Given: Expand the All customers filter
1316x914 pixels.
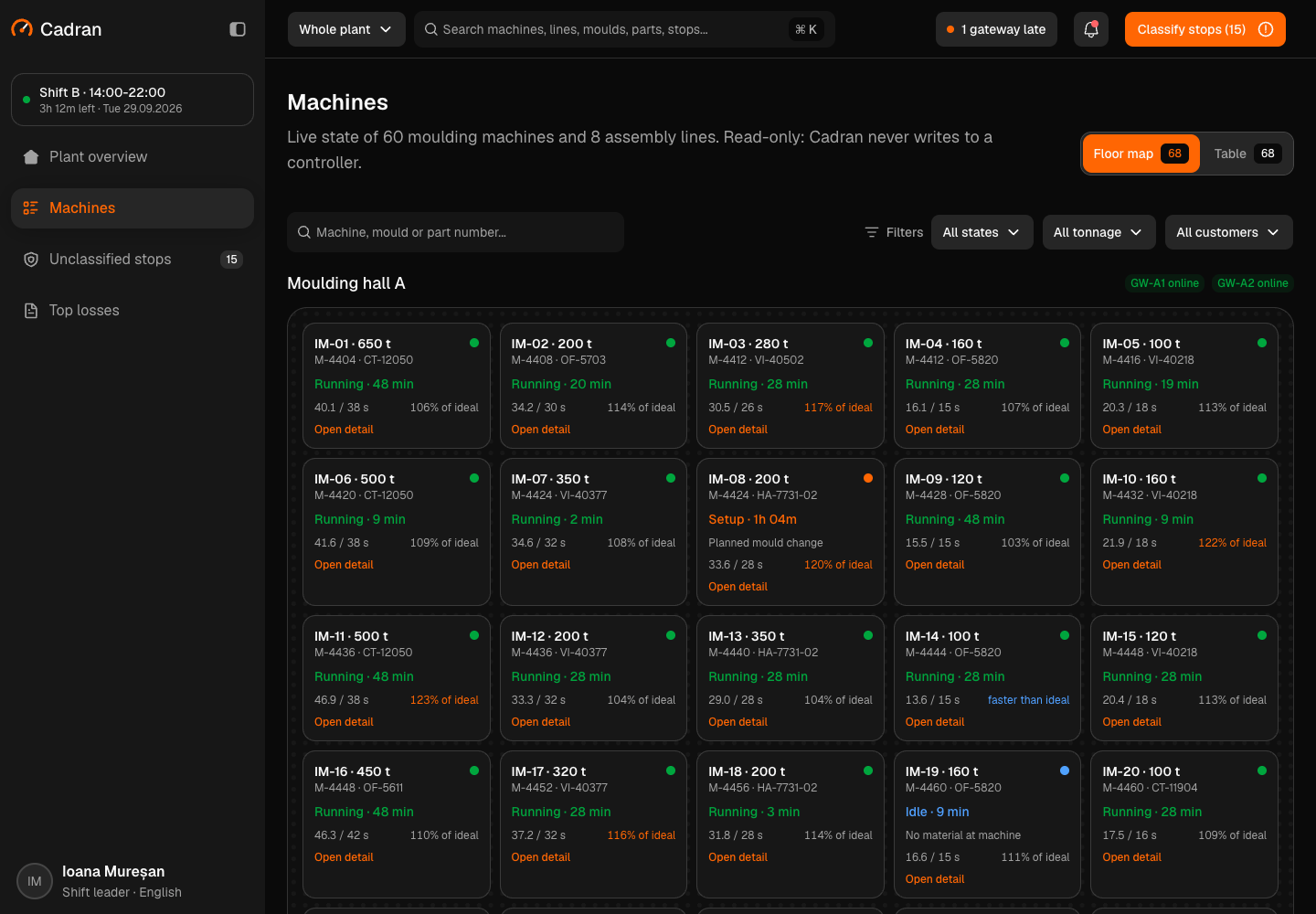Looking at the screenshot, I should tap(1229, 233).
